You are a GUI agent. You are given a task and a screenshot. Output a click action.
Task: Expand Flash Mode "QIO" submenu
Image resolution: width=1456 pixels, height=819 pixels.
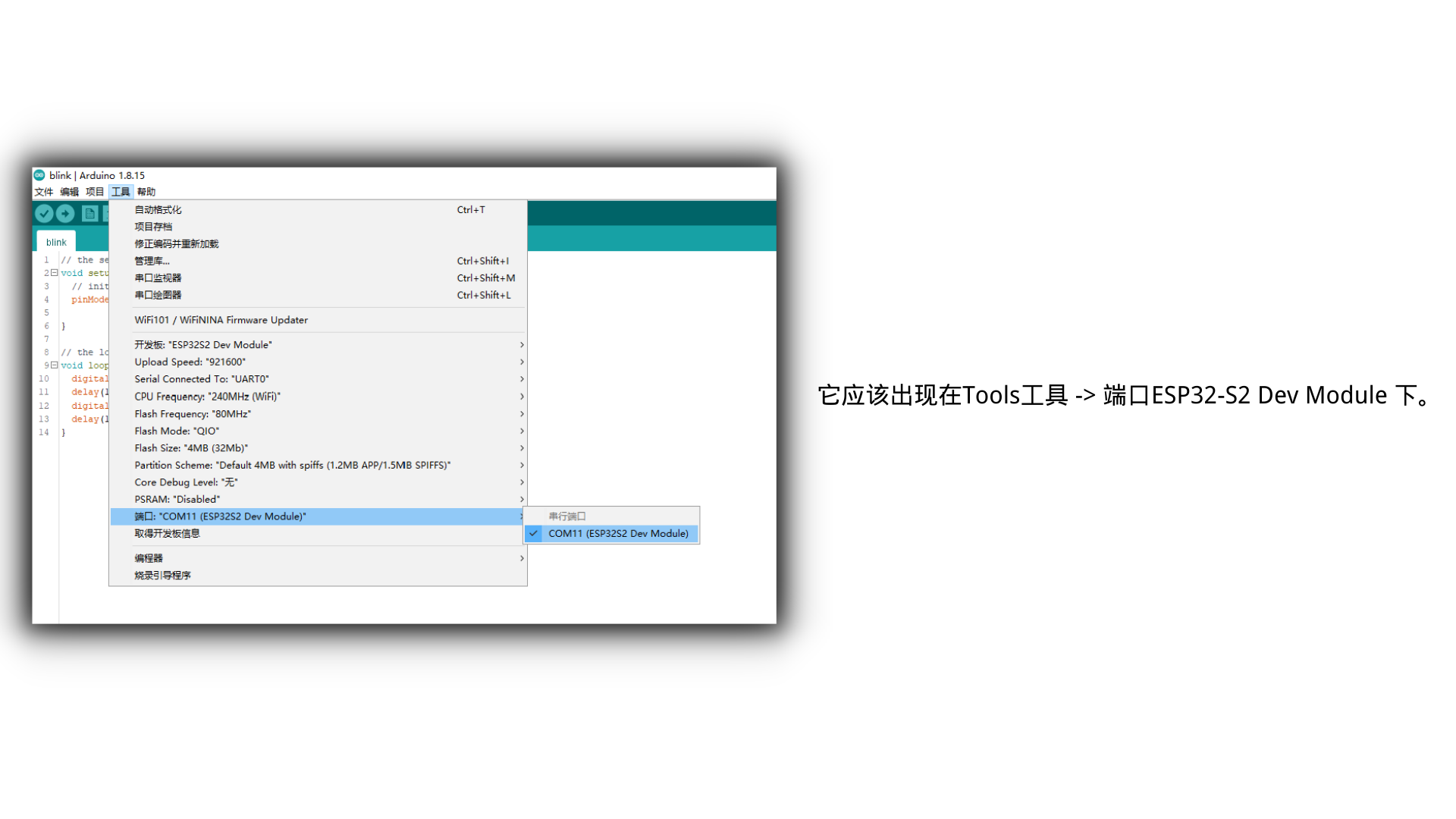click(318, 431)
